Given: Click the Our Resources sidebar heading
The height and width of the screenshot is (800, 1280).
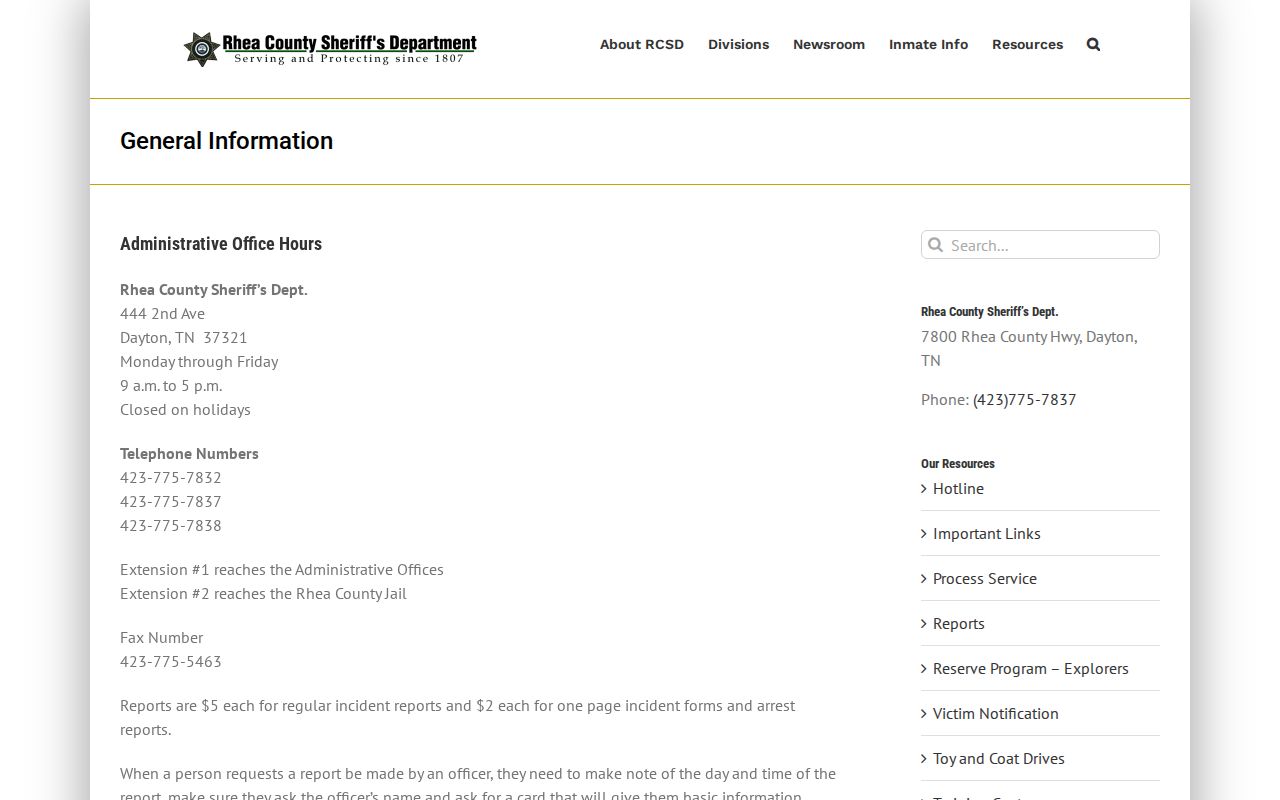Looking at the screenshot, I should [x=958, y=464].
